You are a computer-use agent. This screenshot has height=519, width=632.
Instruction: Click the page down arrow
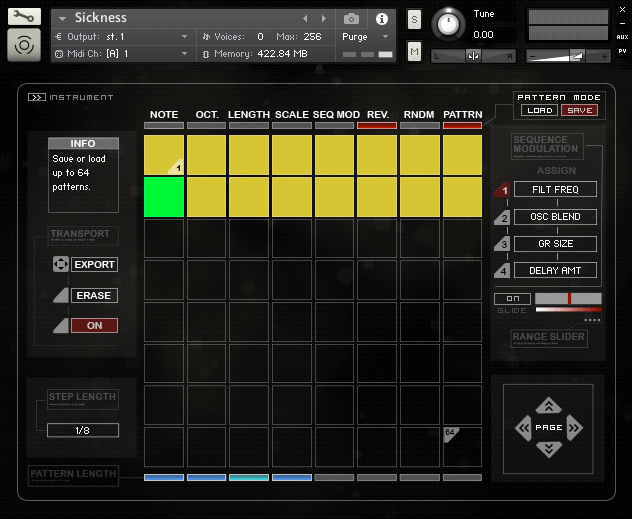pyautogui.click(x=548, y=449)
